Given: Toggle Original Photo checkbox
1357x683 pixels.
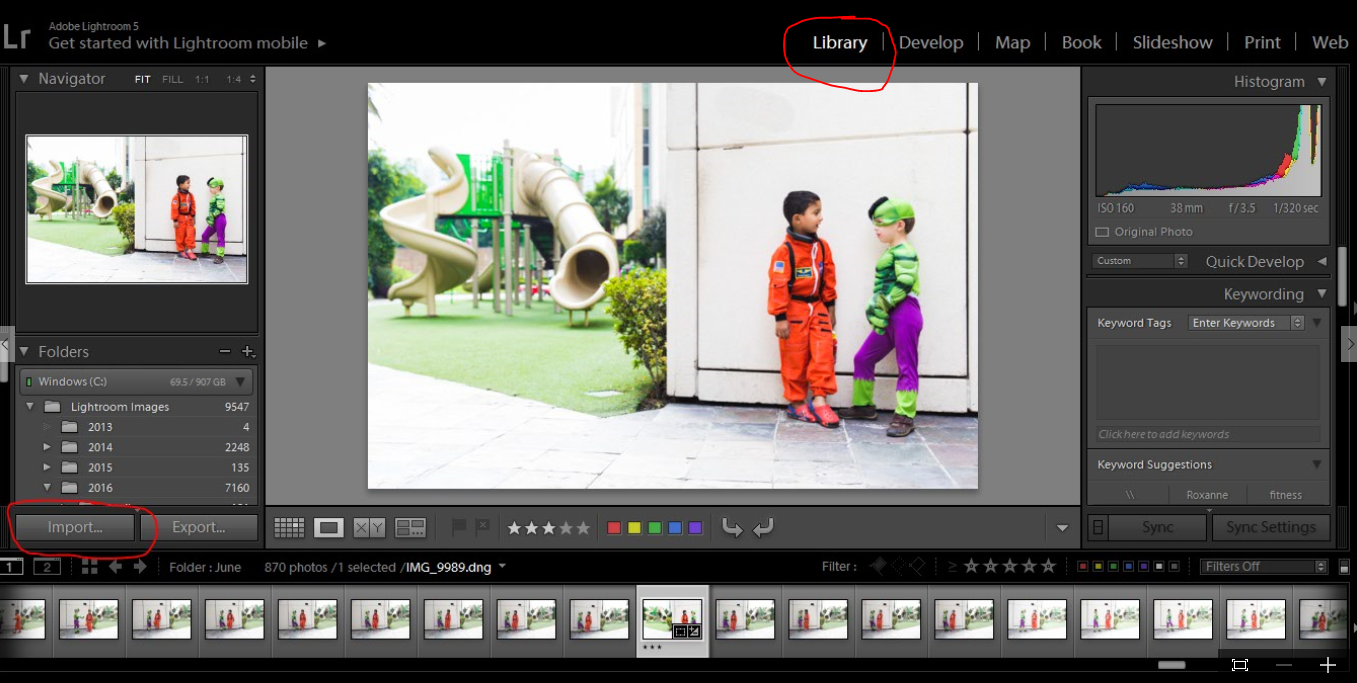Looking at the screenshot, I should click(x=1102, y=232).
